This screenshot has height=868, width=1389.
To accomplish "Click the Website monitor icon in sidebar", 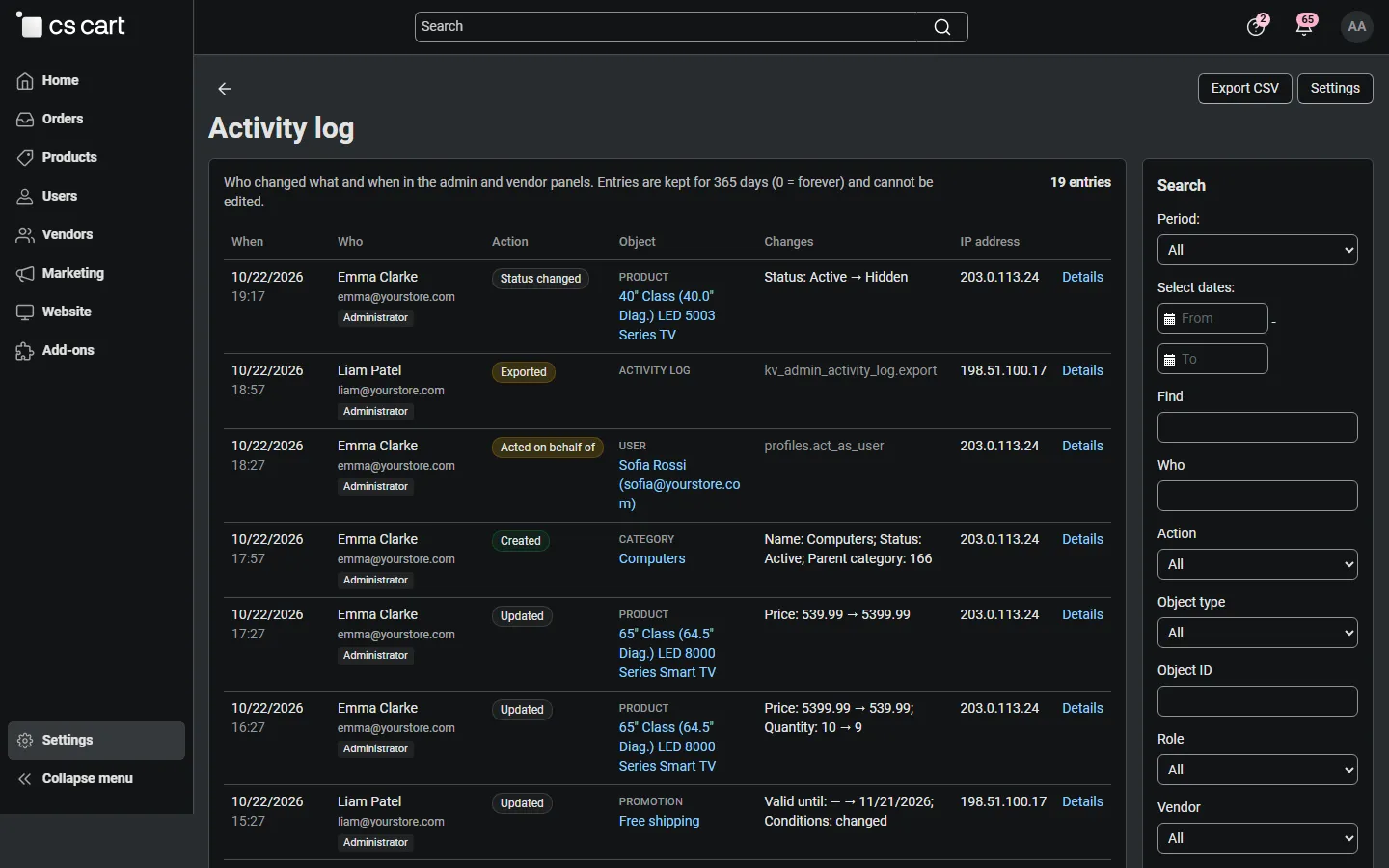I will 25,312.
